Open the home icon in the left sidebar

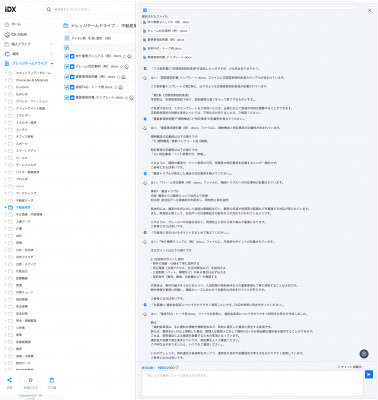[7, 24]
